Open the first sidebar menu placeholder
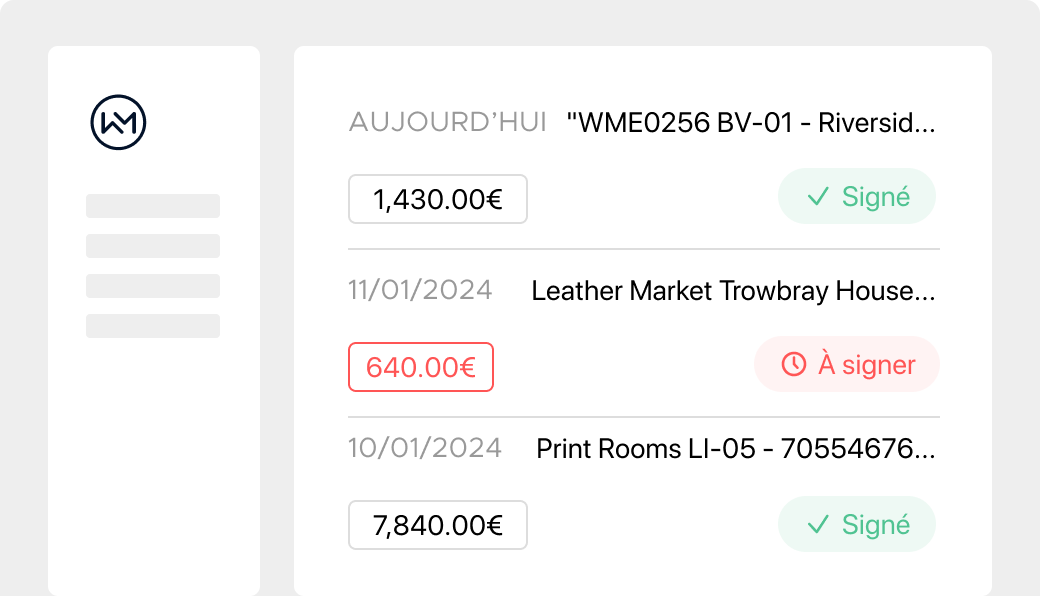The image size is (1040, 596). coord(153,206)
